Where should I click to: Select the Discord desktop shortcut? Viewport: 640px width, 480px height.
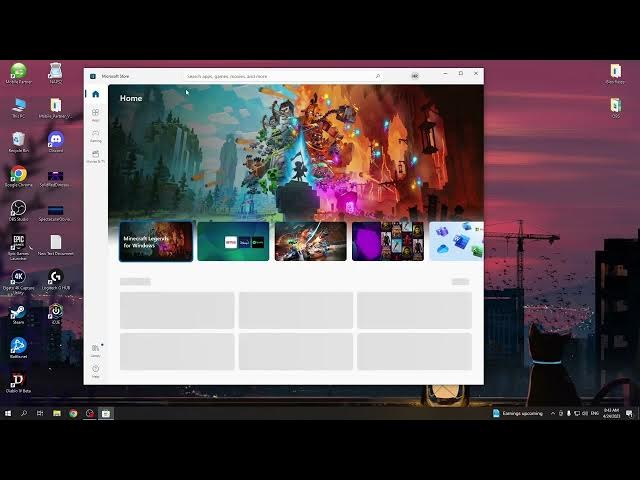tap(56, 142)
